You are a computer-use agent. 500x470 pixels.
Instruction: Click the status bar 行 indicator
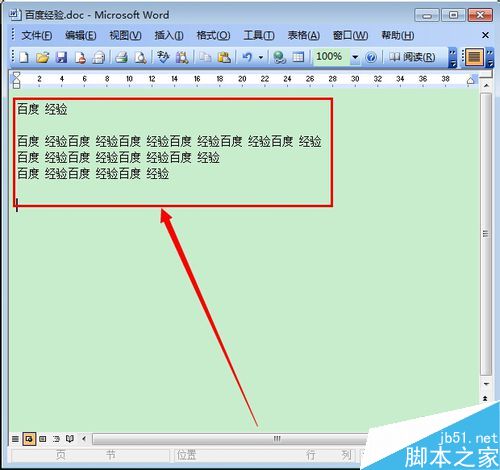pos(311,455)
